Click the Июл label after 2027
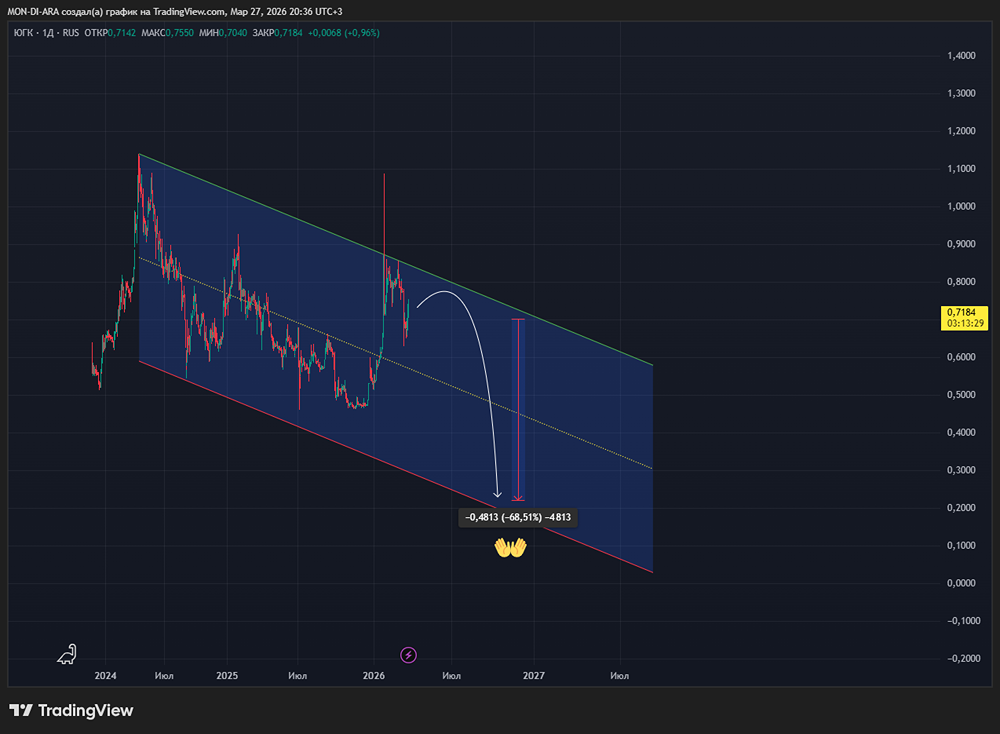1000x734 pixels. tap(619, 675)
